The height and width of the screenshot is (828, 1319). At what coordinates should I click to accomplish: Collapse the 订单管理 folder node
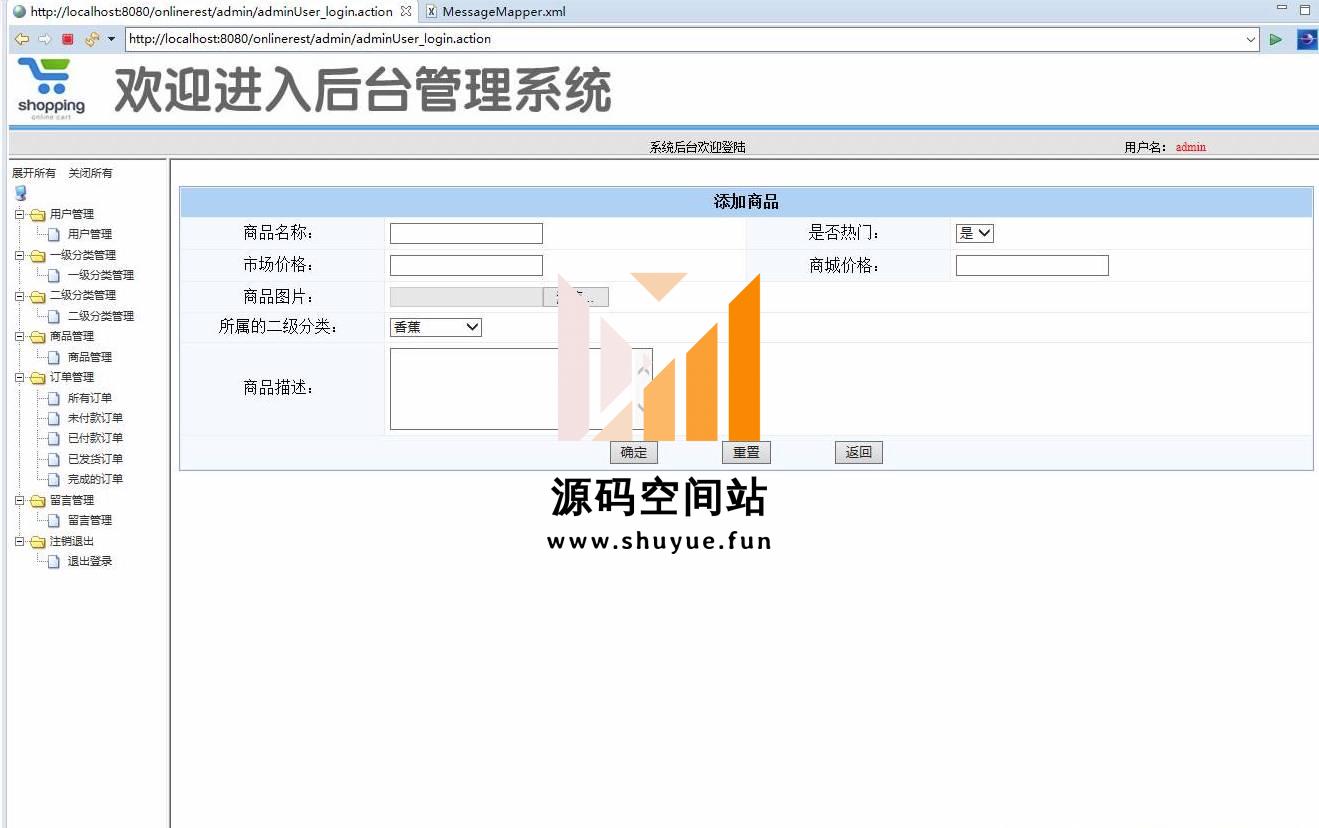19,377
